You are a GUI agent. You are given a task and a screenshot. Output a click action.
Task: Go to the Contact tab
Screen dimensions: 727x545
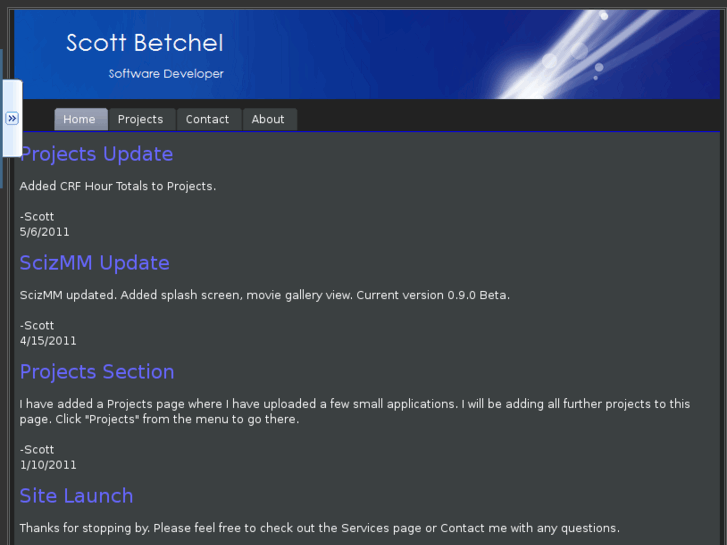[207, 119]
